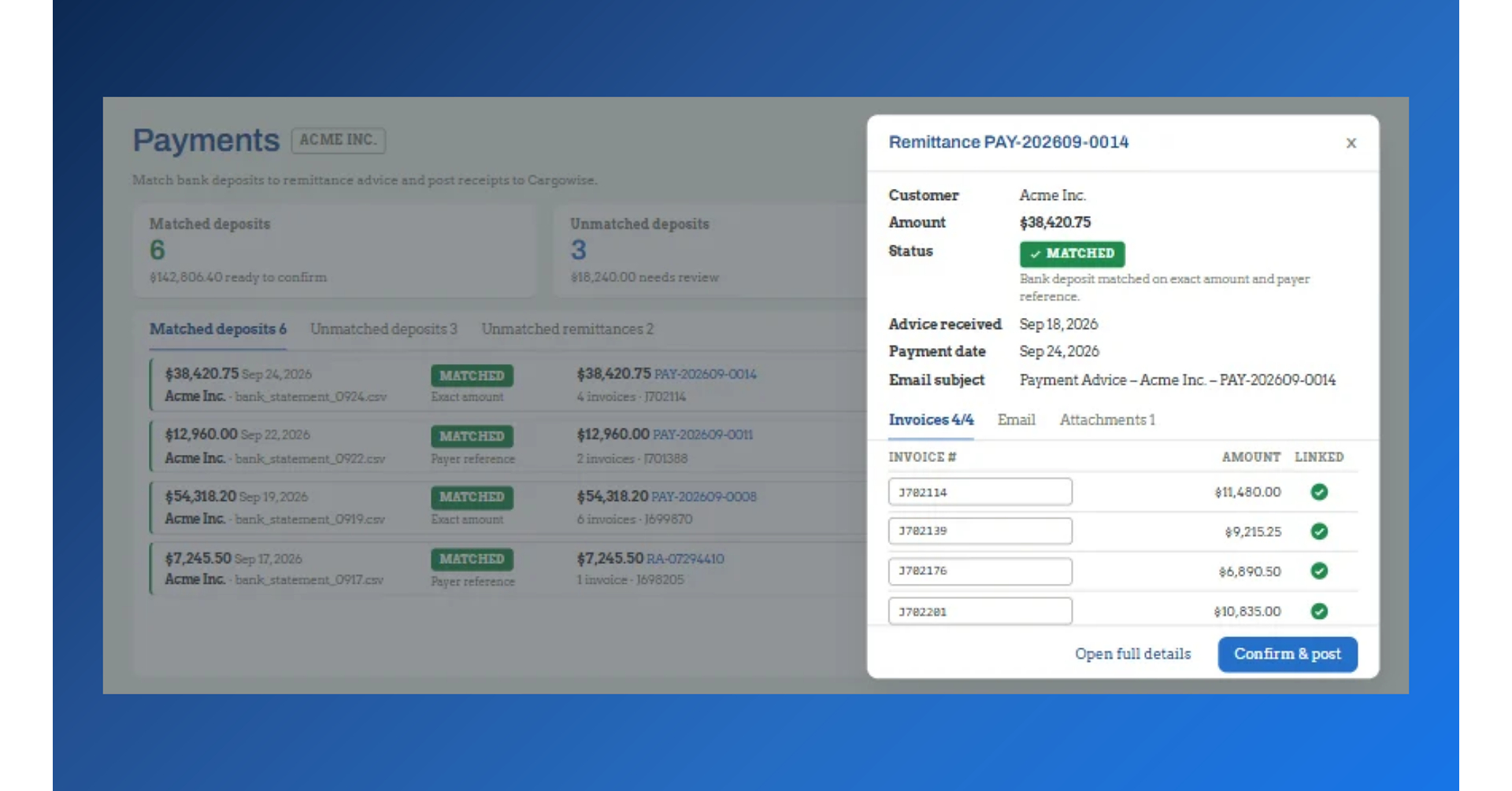Click bank_statement_0922.csv file name

click(x=309, y=458)
